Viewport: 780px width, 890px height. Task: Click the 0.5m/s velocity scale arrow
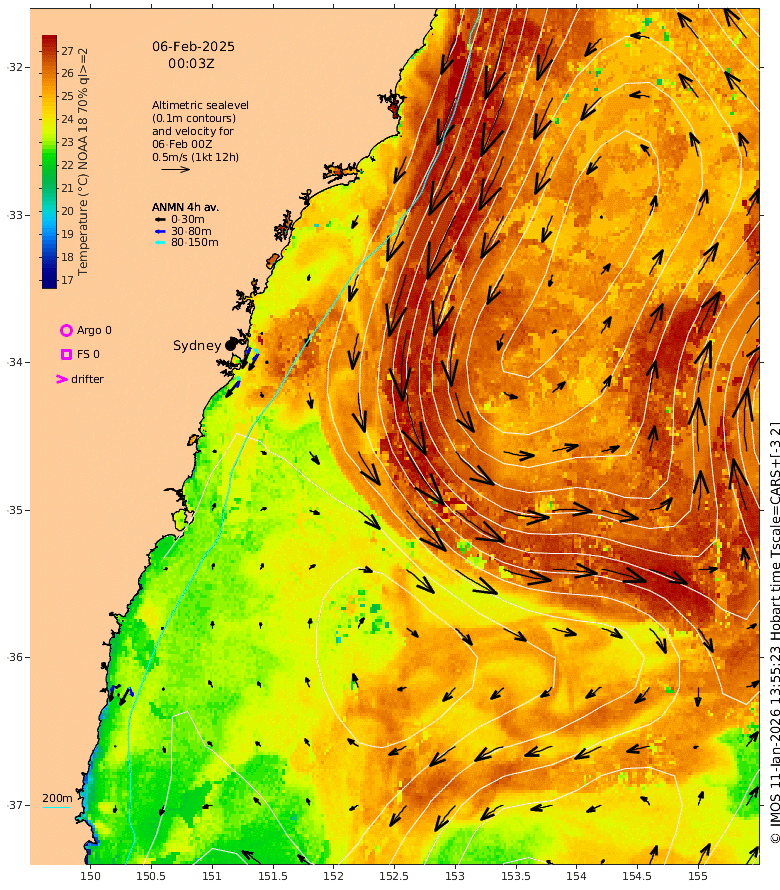(x=175, y=169)
